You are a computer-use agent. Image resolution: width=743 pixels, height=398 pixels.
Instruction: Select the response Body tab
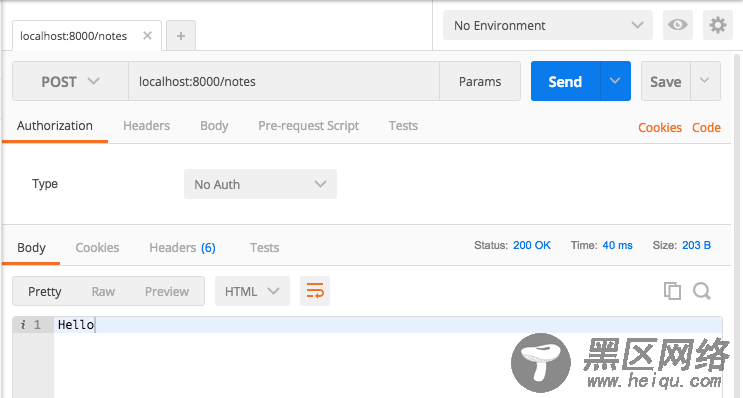(31, 247)
